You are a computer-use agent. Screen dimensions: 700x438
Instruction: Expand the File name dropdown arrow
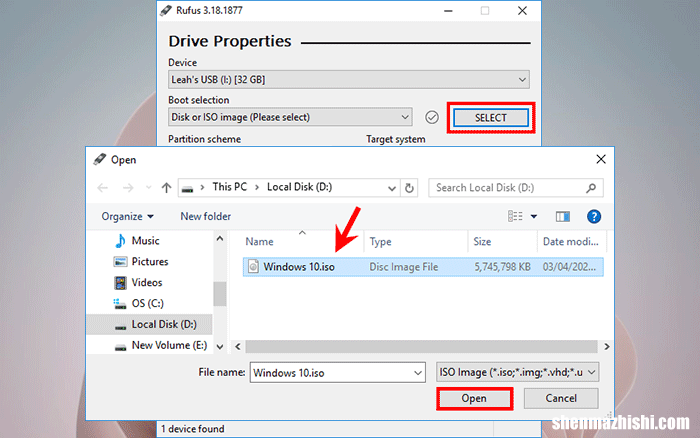418,373
